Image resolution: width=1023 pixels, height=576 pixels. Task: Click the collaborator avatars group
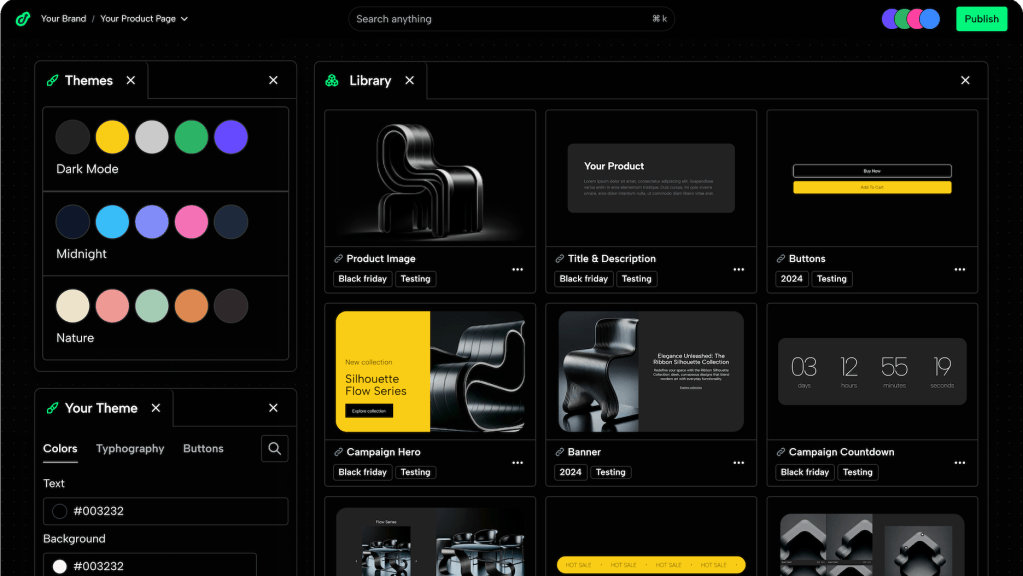pos(910,19)
